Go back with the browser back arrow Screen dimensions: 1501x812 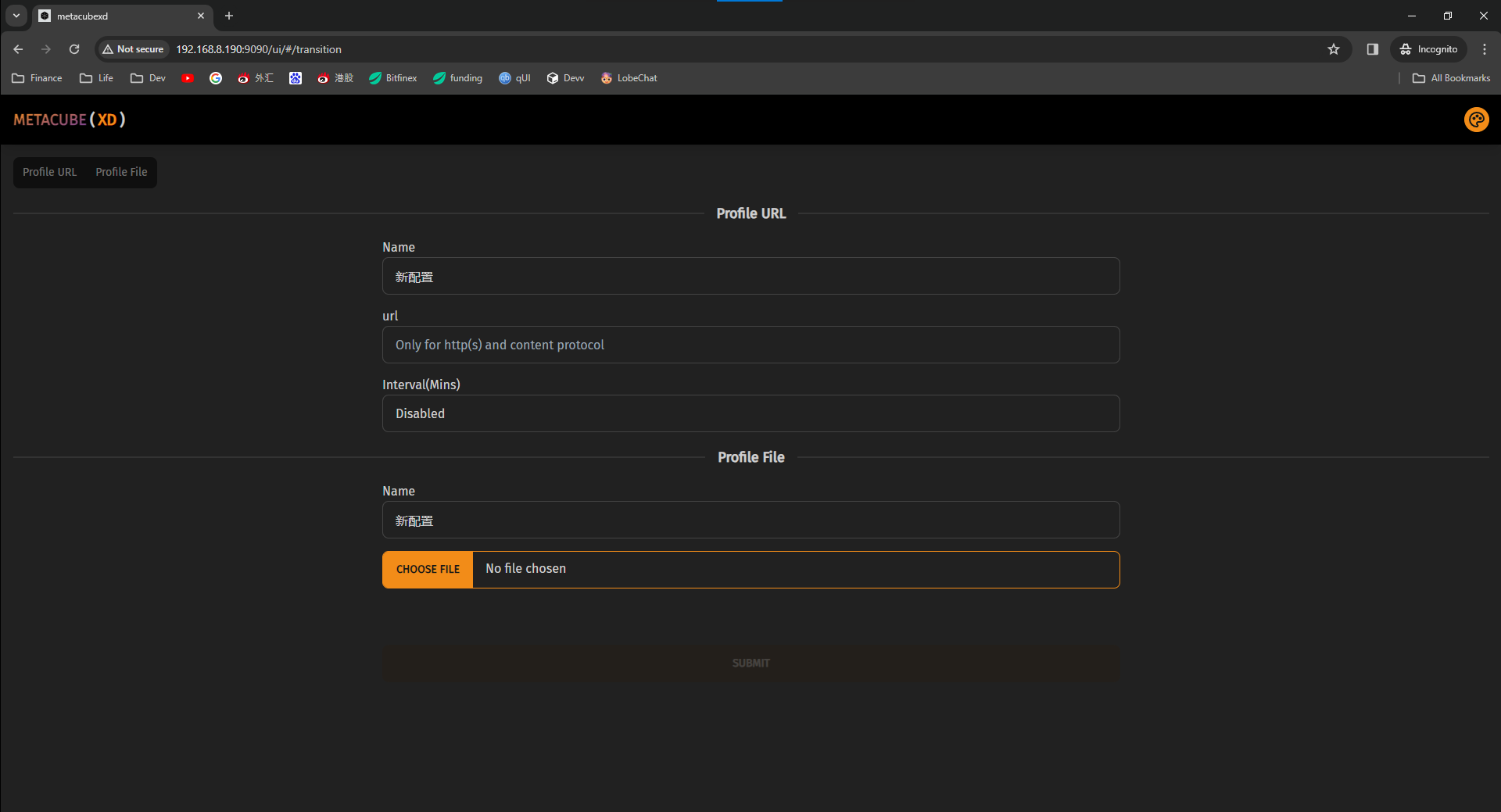pos(18,49)
